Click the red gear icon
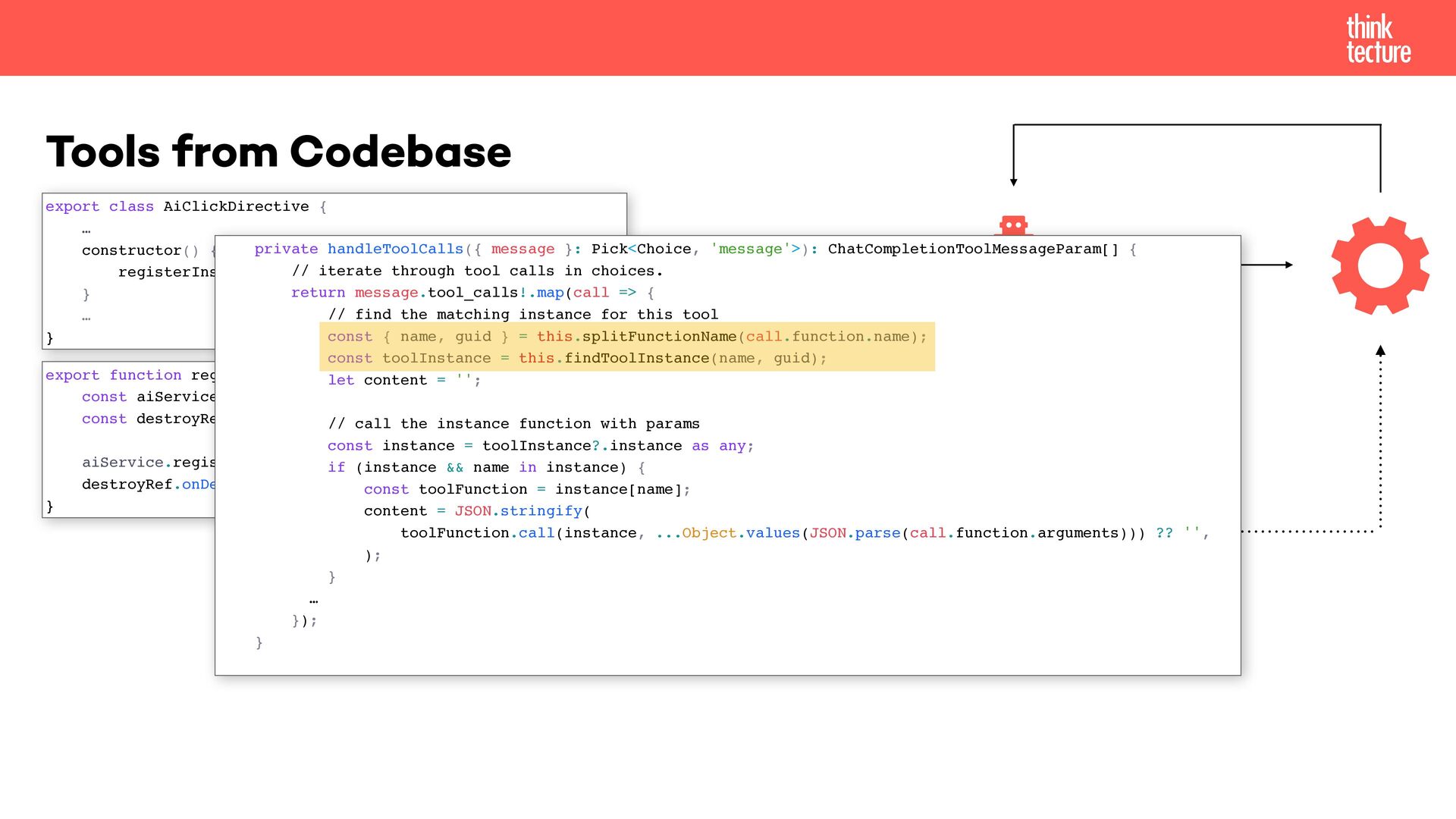 (1380, 265)
